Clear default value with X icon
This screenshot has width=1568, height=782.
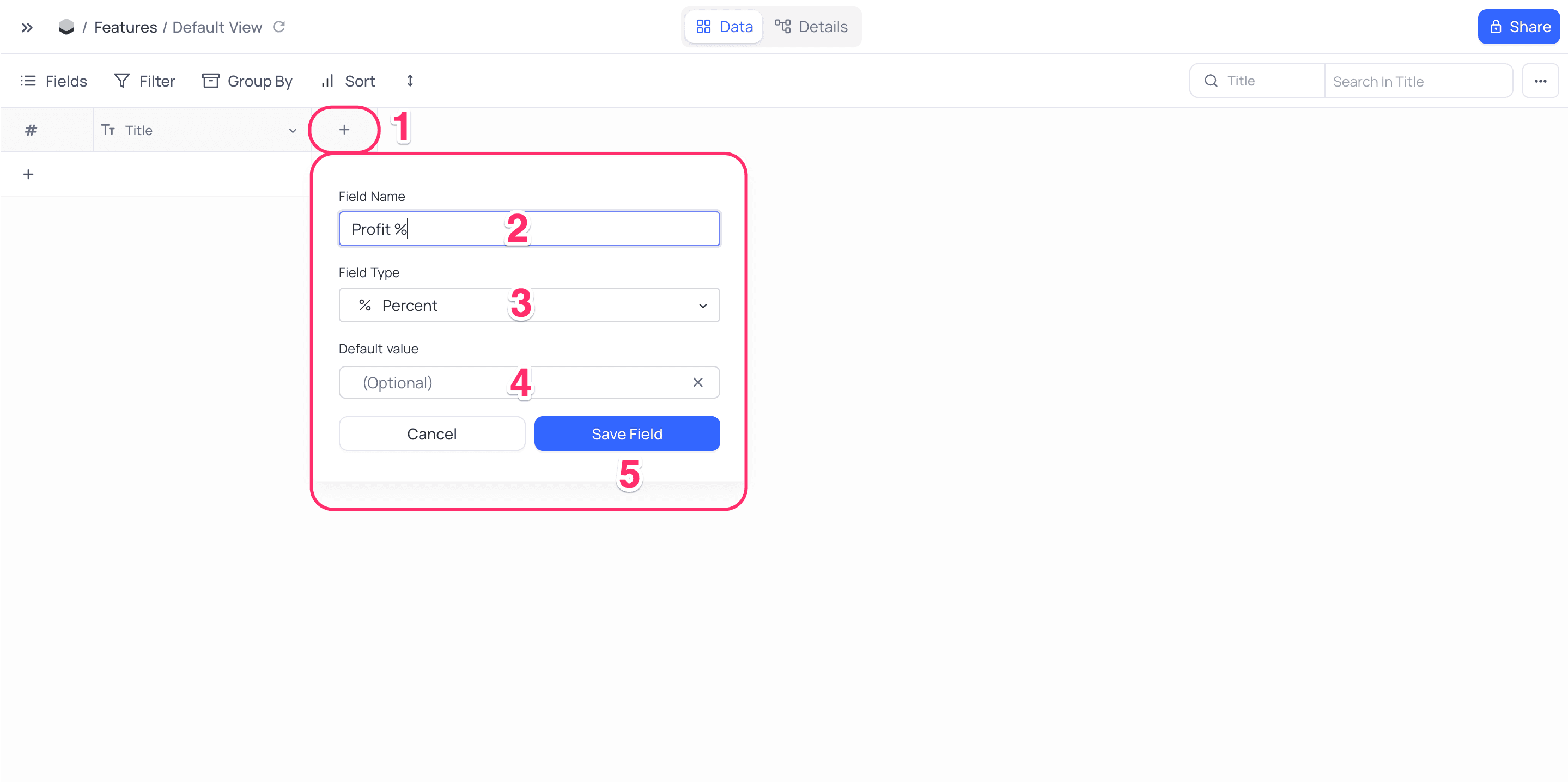tap(697, 382)
